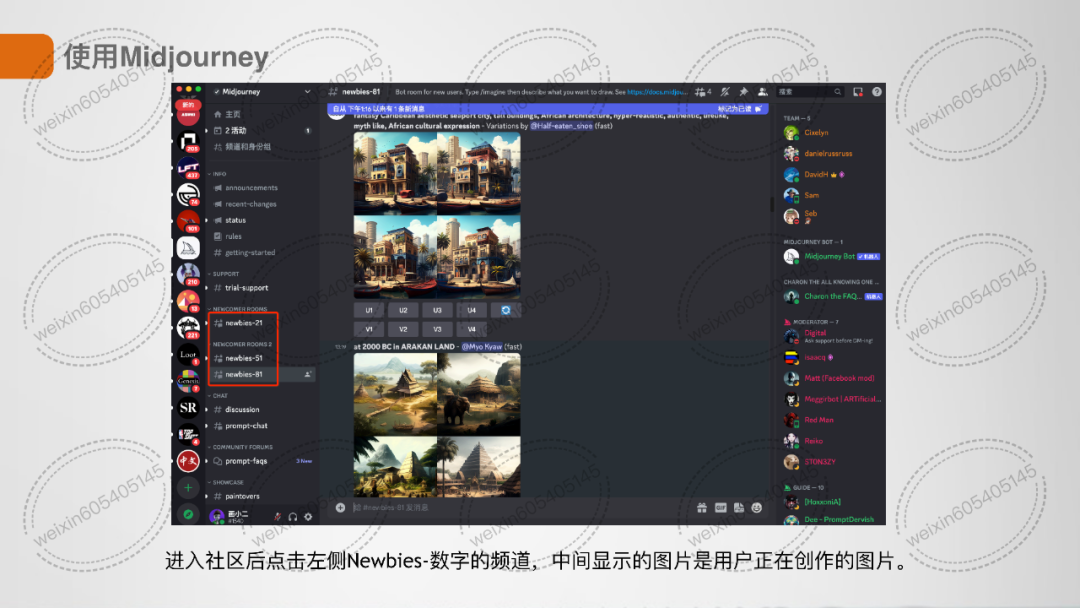Open the docs.midjourney link in channel topic
Viewport: 1080px width, 608px height.
(657, 92)
